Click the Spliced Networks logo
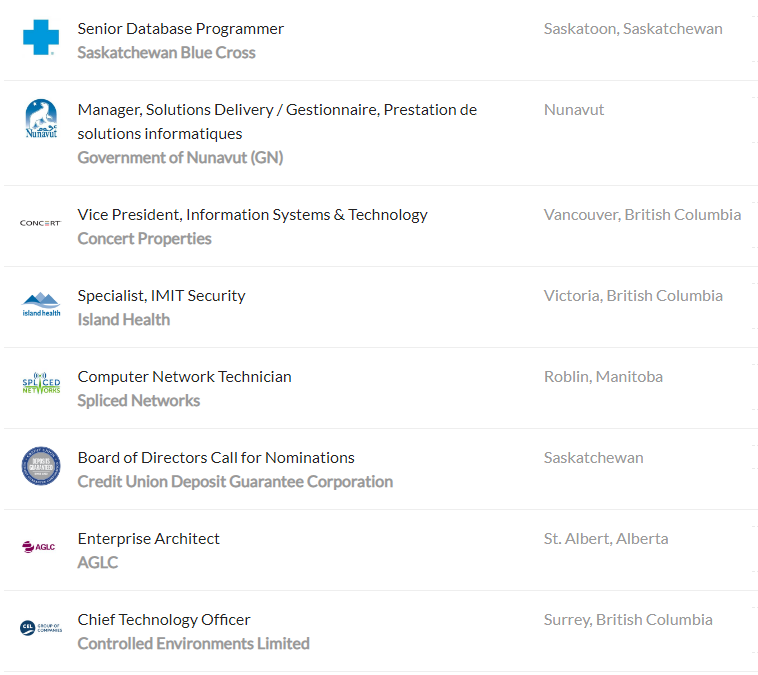This screenshot has height=675, width=758. [x=41, y=385]
